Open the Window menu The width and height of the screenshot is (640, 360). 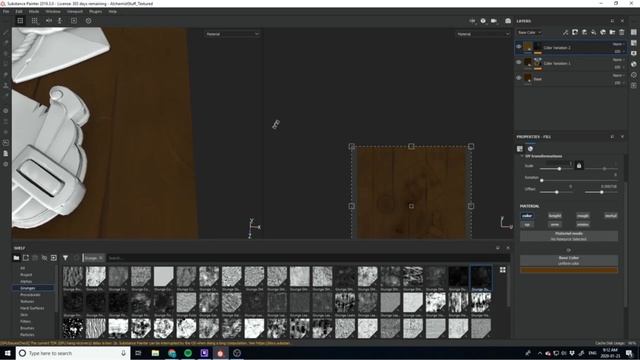click(53, 11)
